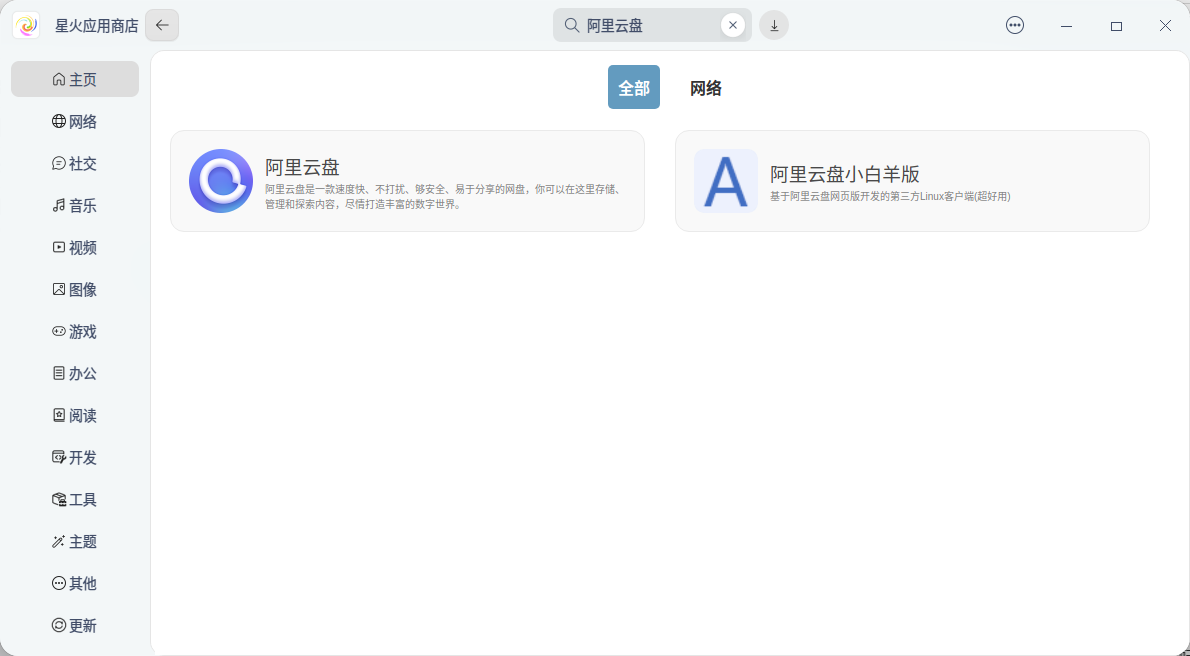Switch to the 全部 filter tab
This screenshot has width=1190, height=656.
[633, 87]
